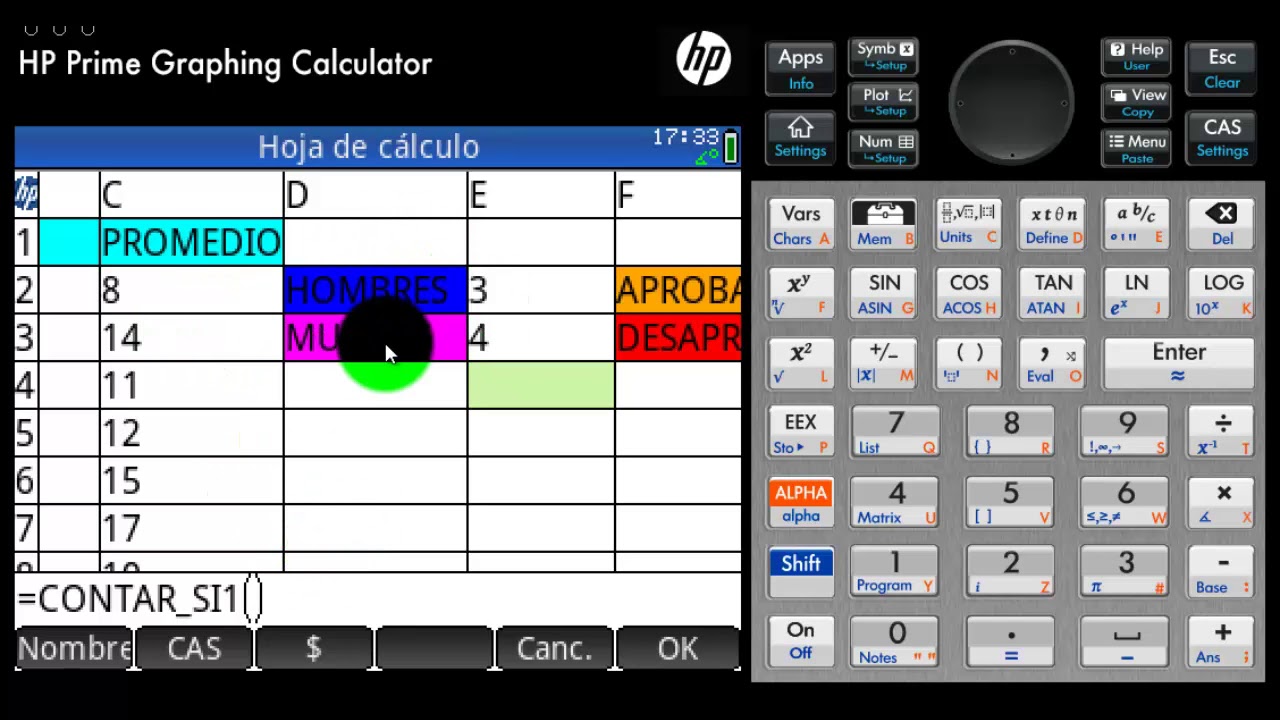Viewport: 1280px width, 720px height.
Task: Tap the Plot Setup key
Action: tap(884, 102)
